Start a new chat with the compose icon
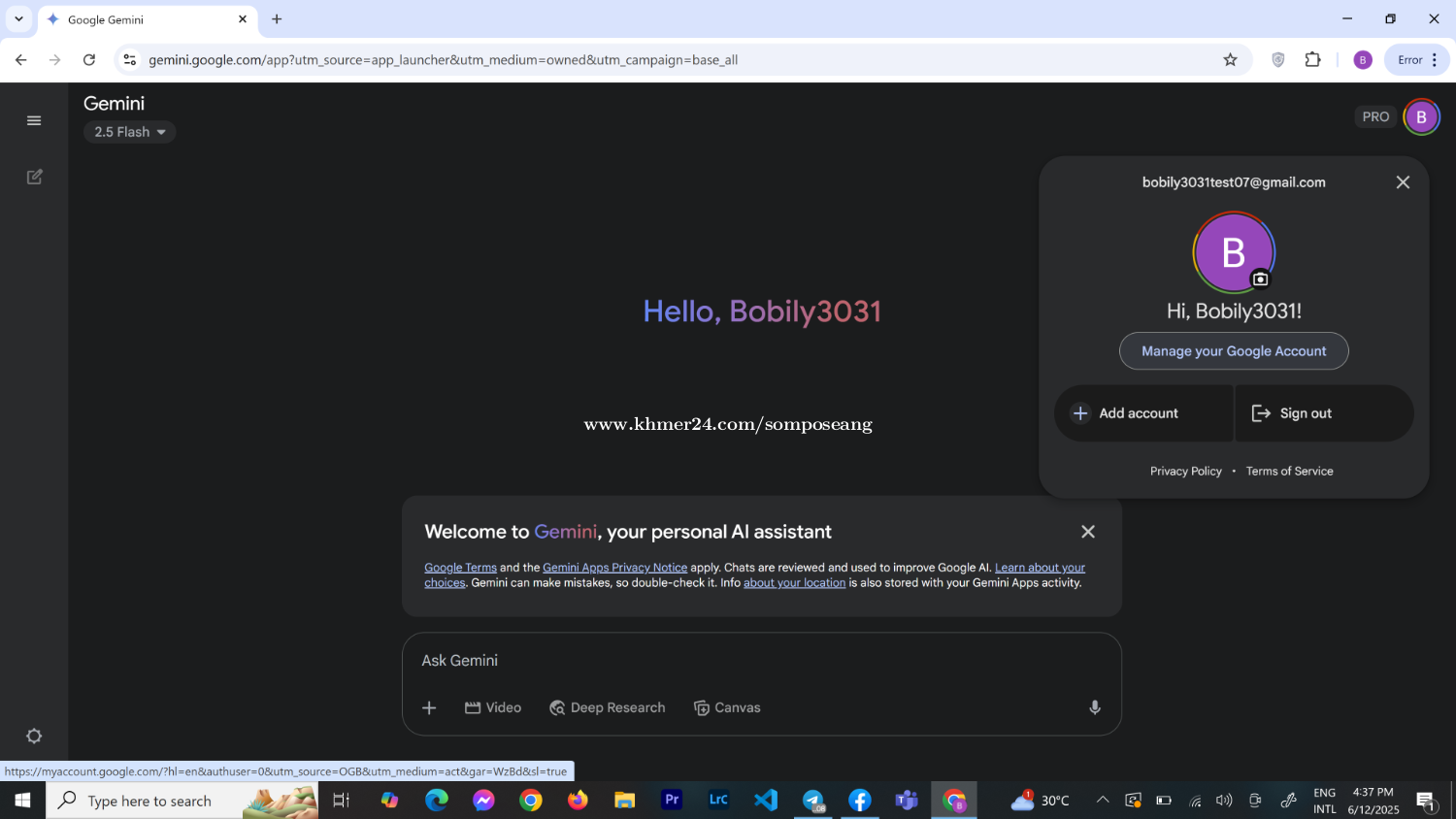 pyautogui.click(x=34, y=177)
